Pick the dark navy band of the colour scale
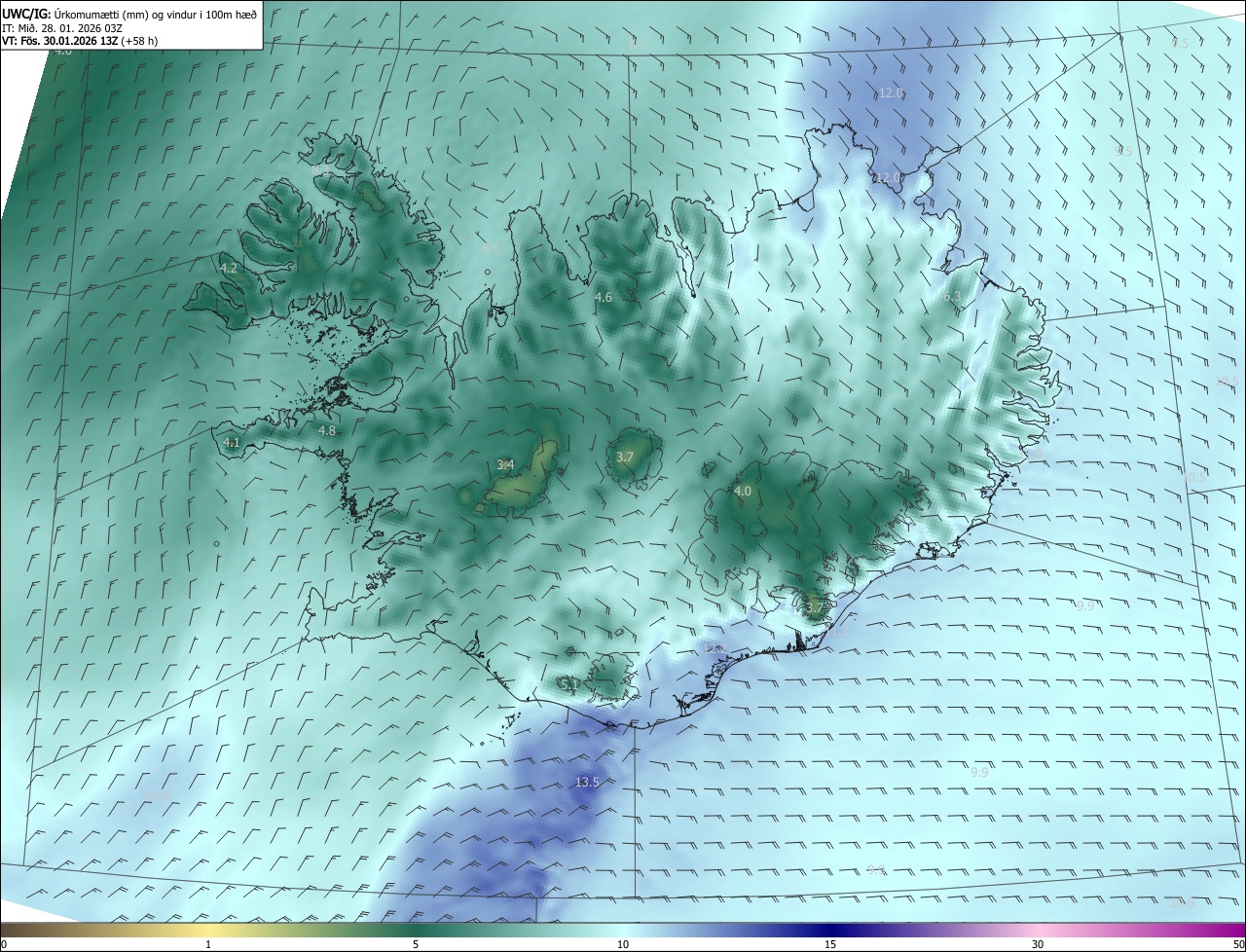 point(830,930)
